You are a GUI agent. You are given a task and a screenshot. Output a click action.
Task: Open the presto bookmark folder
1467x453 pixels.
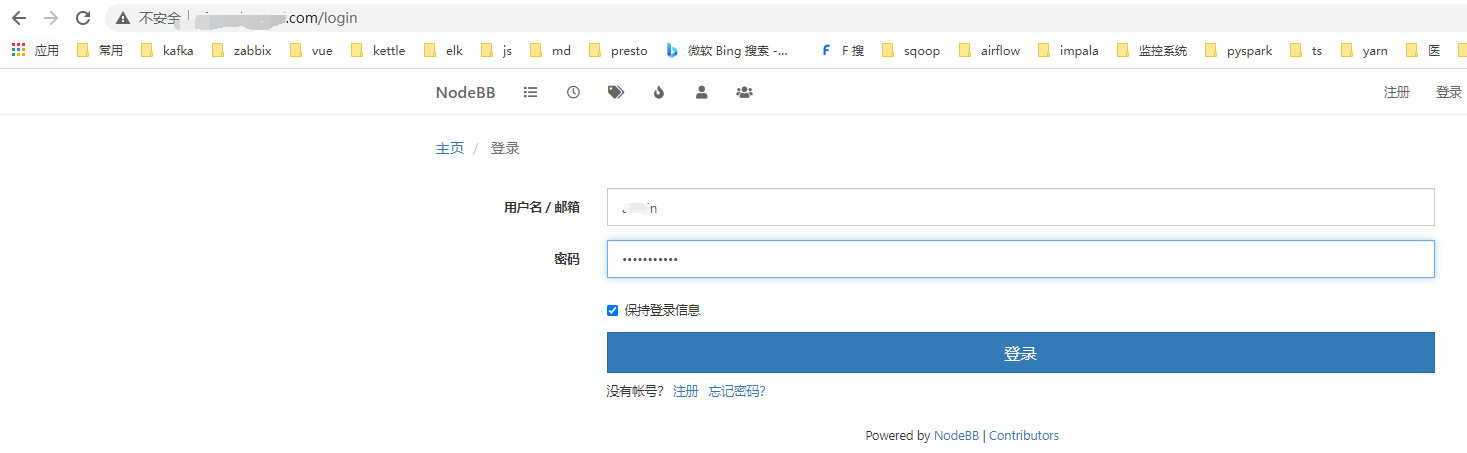pos(618,50)
